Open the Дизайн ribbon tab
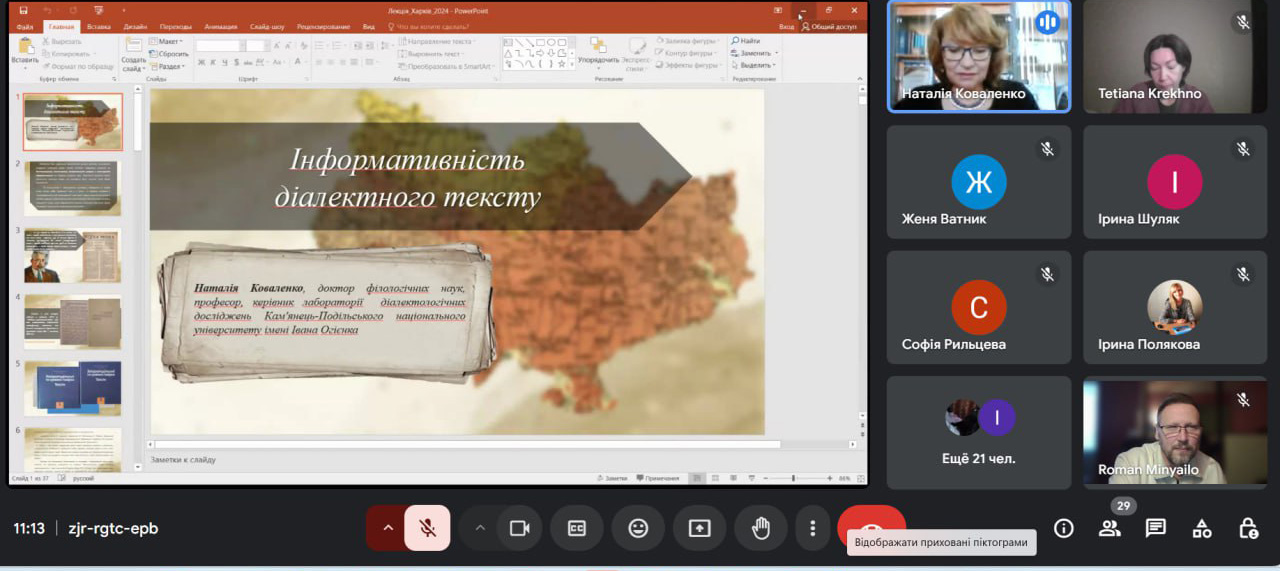The width and height of the screenshot is (1280, 571). [135, 27]
